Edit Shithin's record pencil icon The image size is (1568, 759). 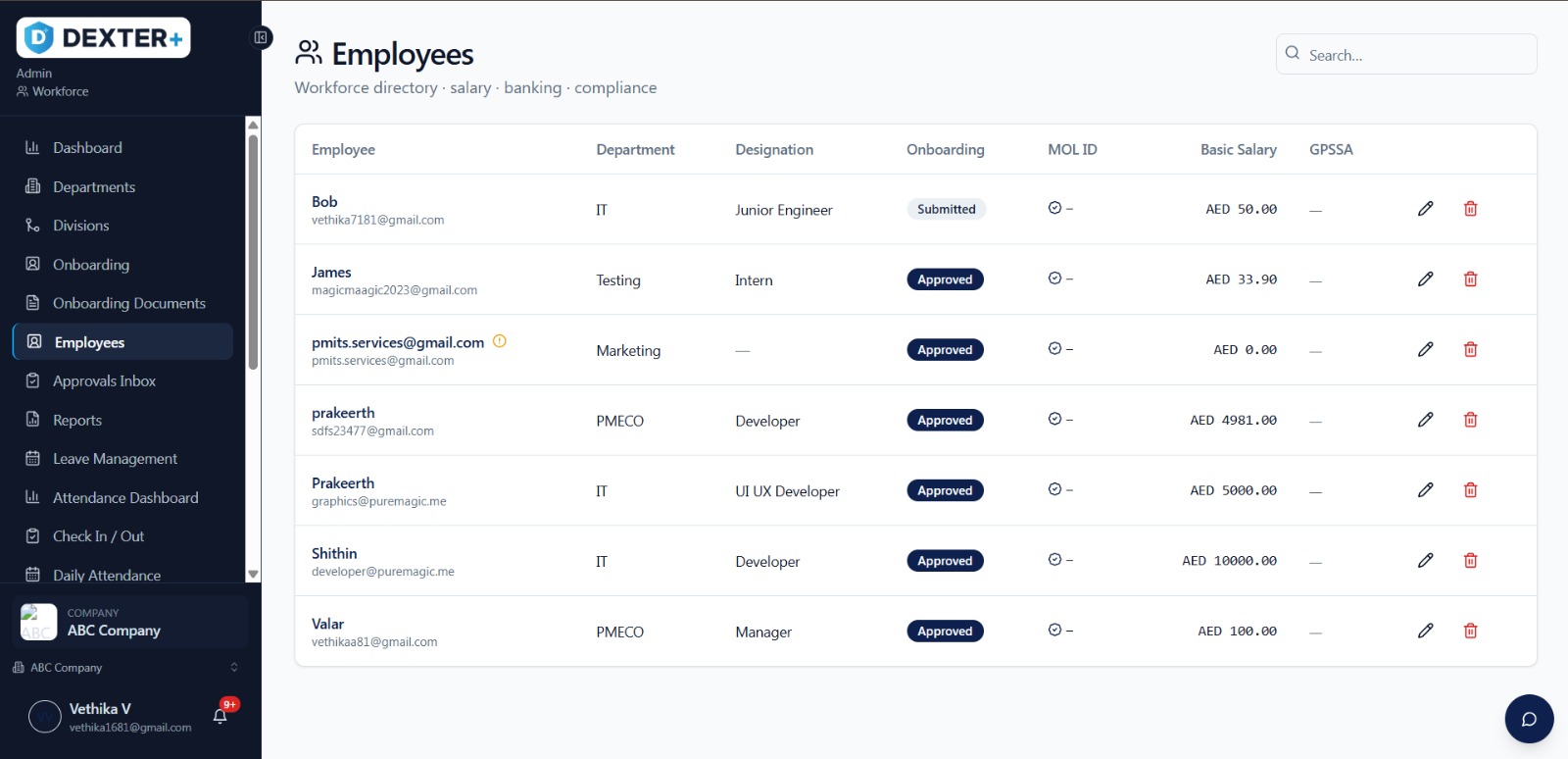click(x=1425, y=560)
